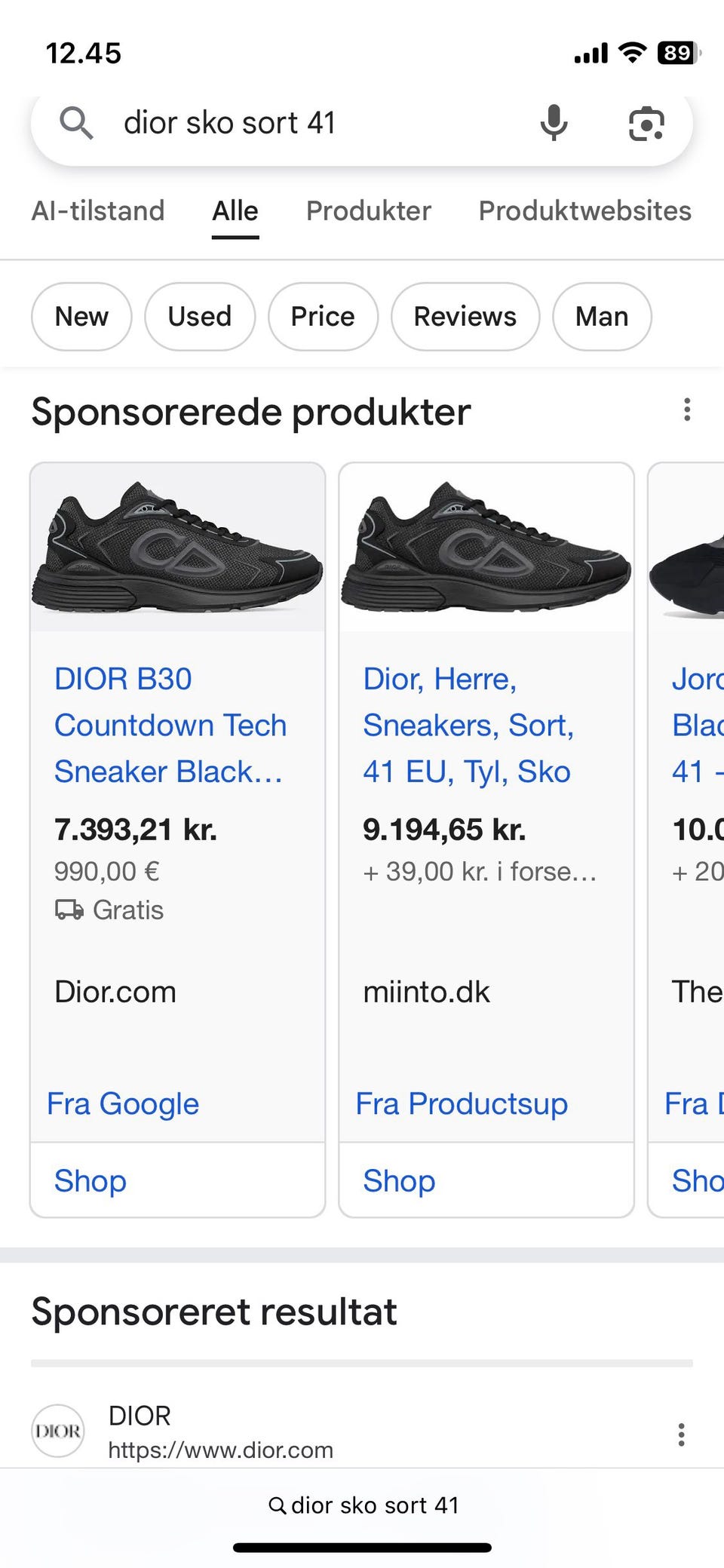Open the Produktwebsites tab

(x=584, y=211)
